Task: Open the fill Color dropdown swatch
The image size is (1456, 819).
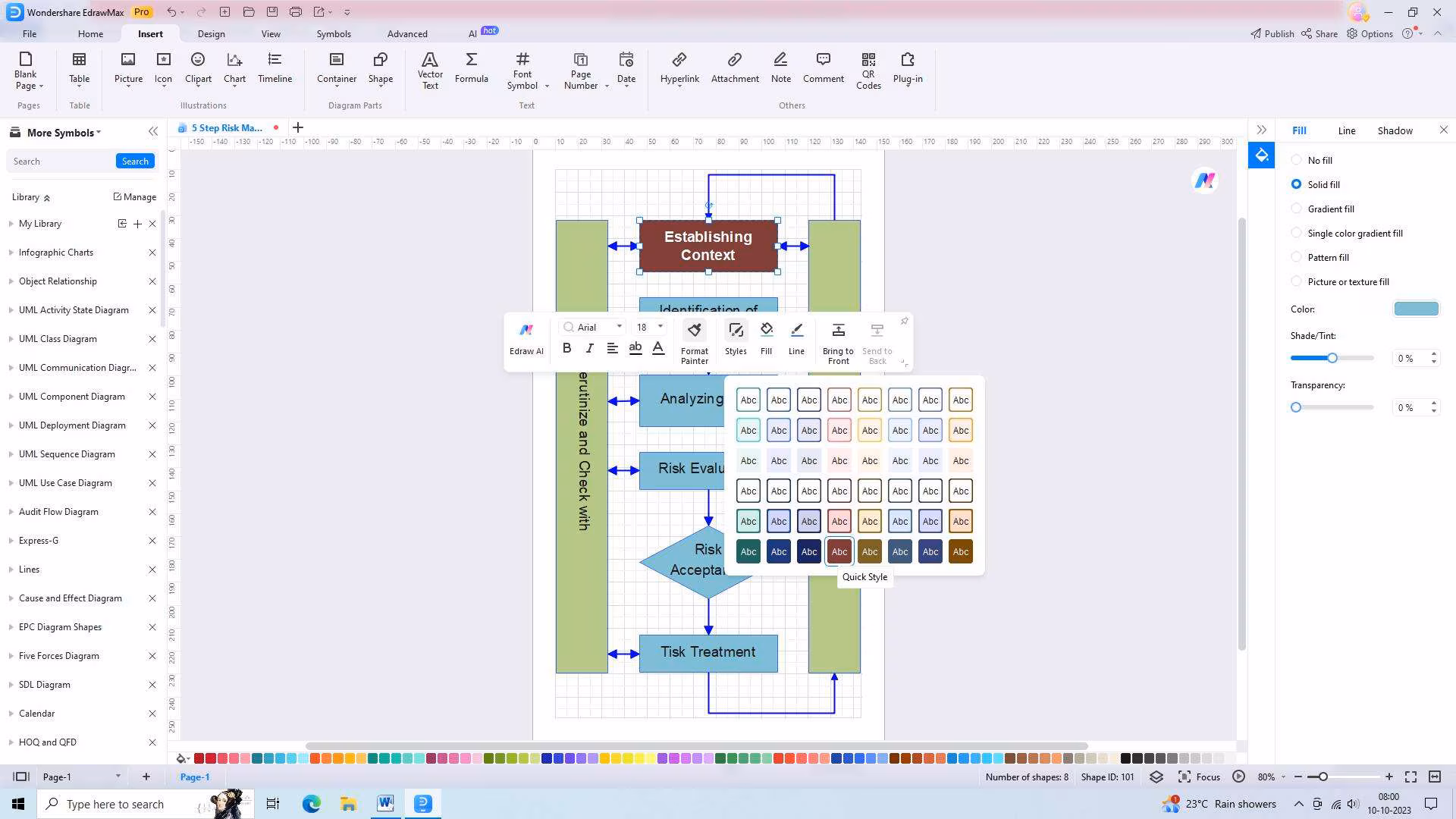Action: point(1416,309)
